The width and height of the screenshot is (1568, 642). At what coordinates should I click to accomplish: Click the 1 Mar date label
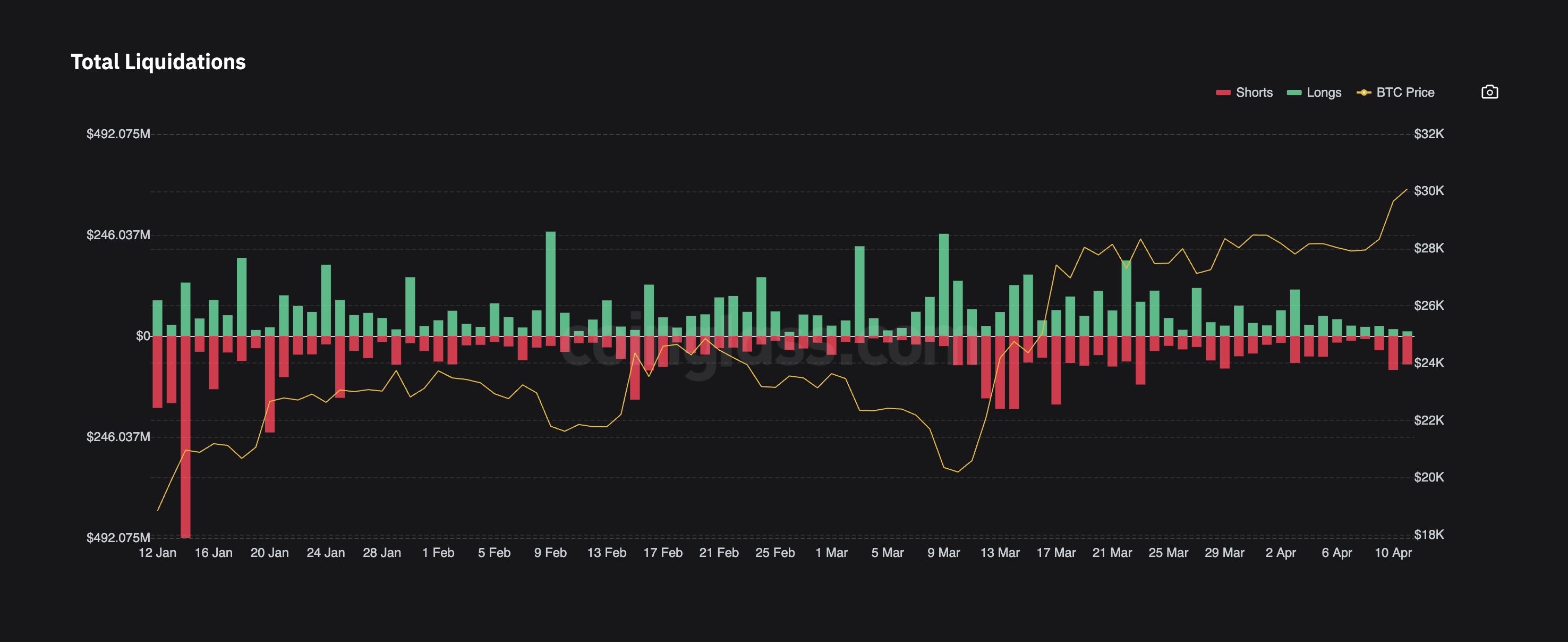(831, 553)
